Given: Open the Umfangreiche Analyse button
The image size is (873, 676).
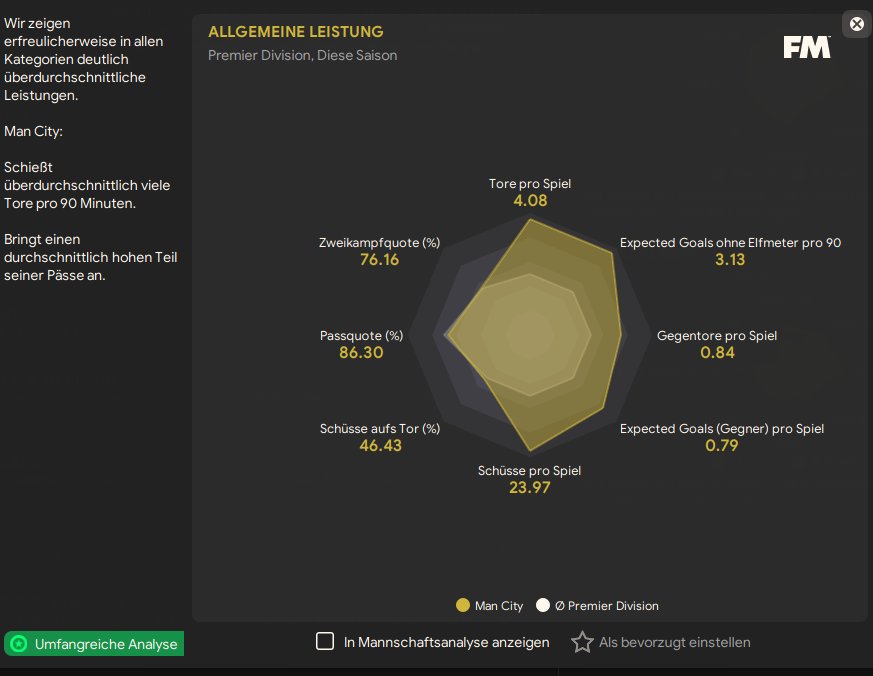Looking at the screenshot, I should (x=95, y=644).
